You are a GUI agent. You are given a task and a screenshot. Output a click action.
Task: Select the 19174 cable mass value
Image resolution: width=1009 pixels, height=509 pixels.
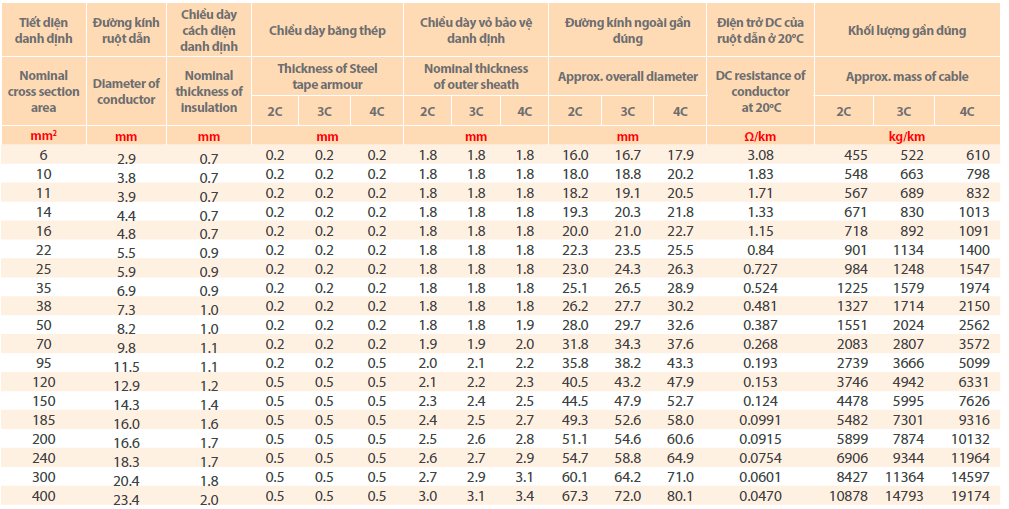tap(965, 497)
